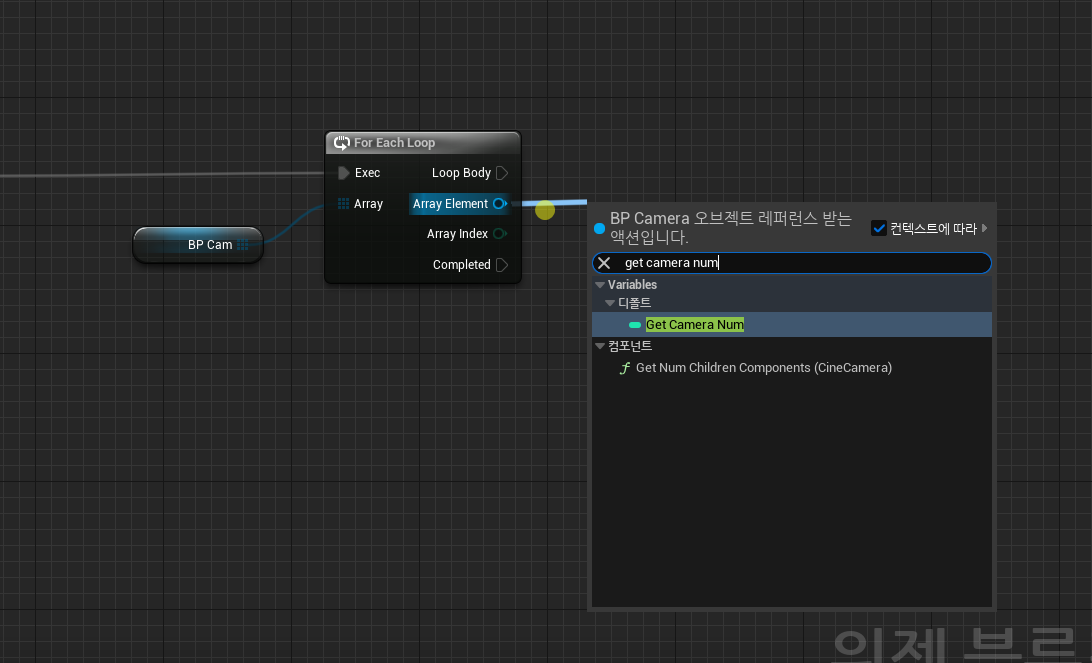Click the For Each Loop node title
Viewport: 1092px width, 663px height.
click(394, 143)
